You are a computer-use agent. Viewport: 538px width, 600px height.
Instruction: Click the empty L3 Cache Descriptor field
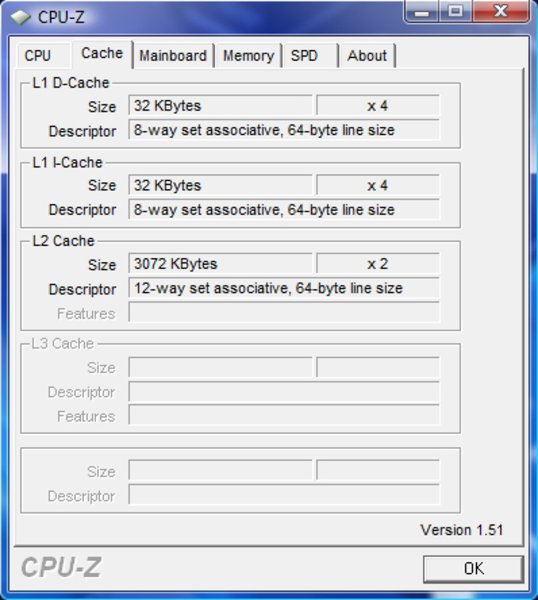(x=284, y=392)
